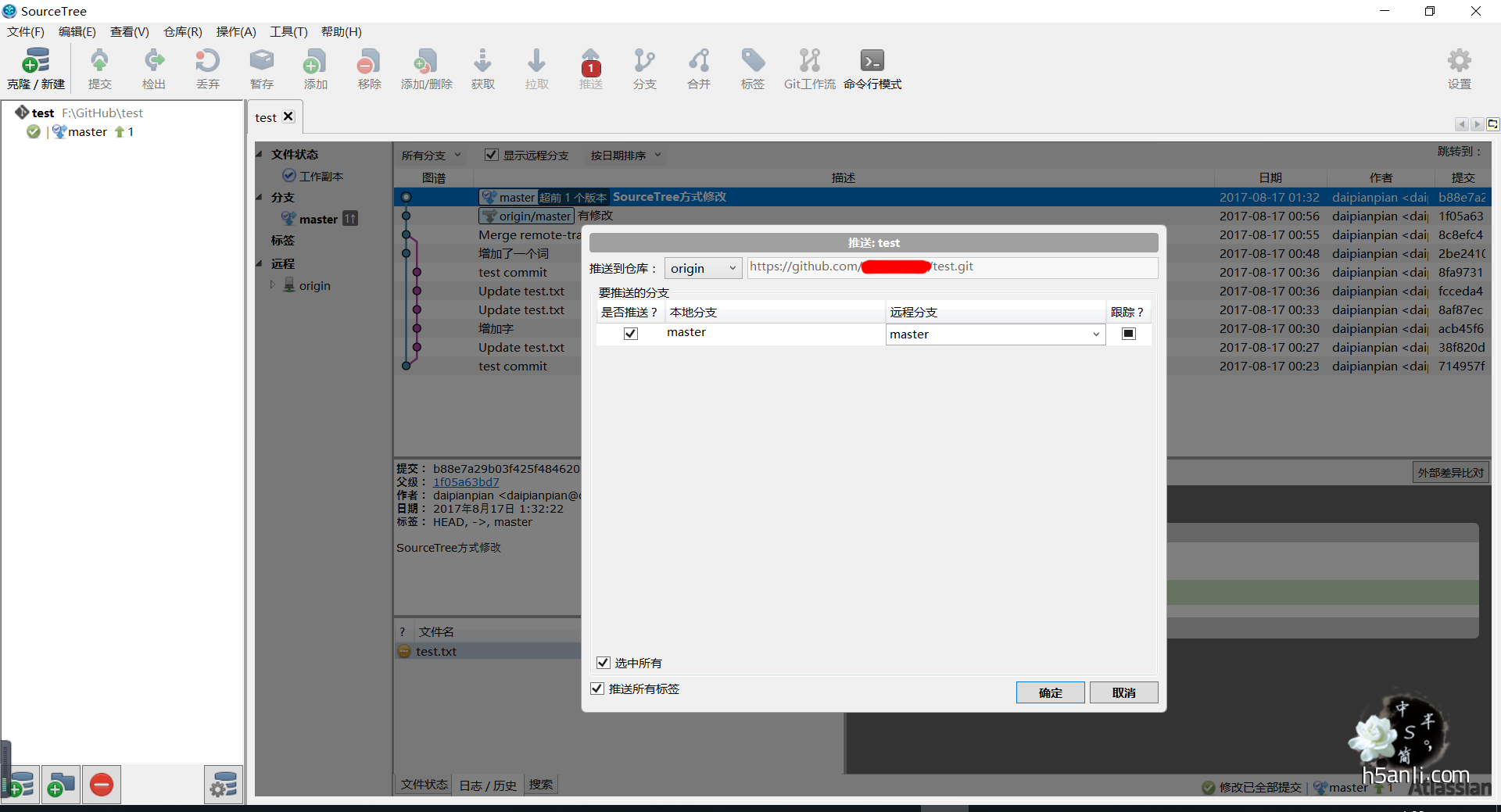
Task: Open the Terminal (命令行模式) tool
Action: point(872,68)
